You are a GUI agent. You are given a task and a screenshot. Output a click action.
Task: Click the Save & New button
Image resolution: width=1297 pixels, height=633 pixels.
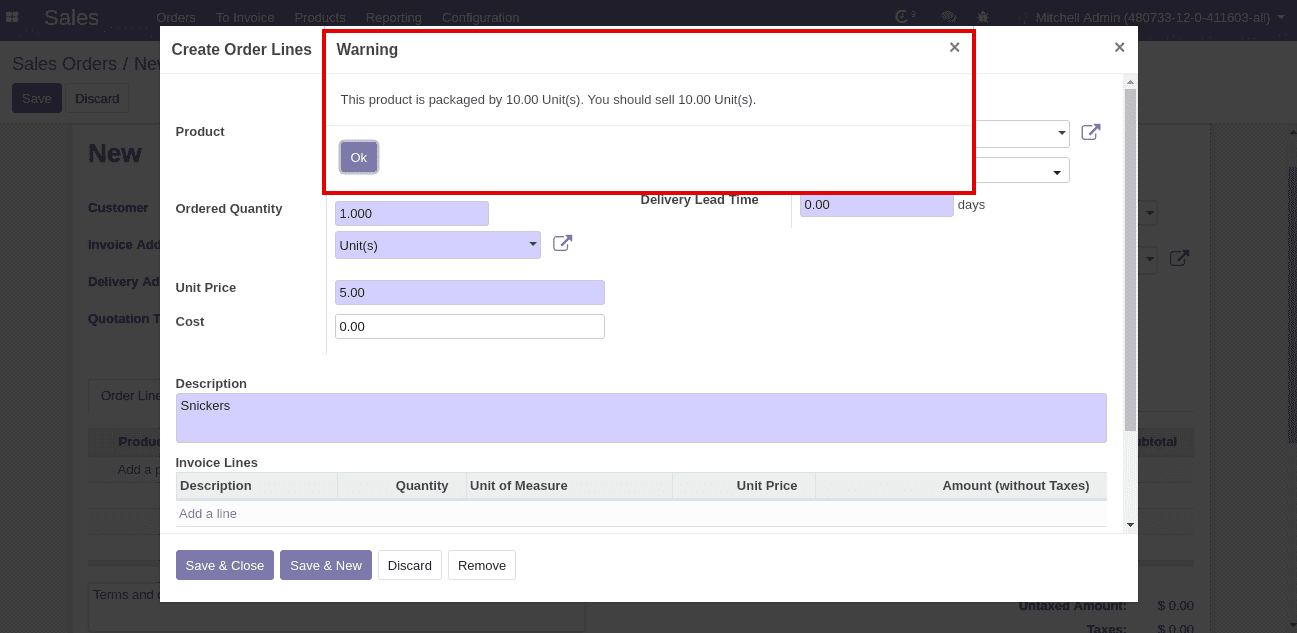click(x=325, y=565)
